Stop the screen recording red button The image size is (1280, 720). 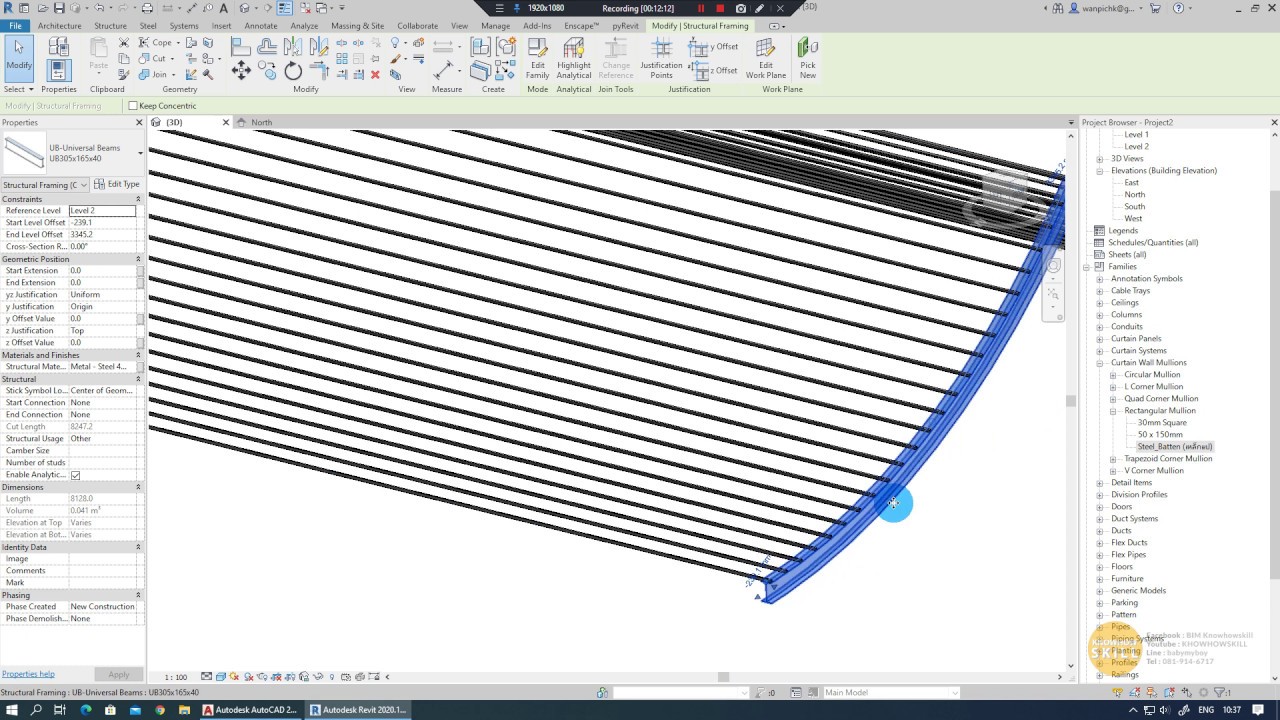coord(720,8)
